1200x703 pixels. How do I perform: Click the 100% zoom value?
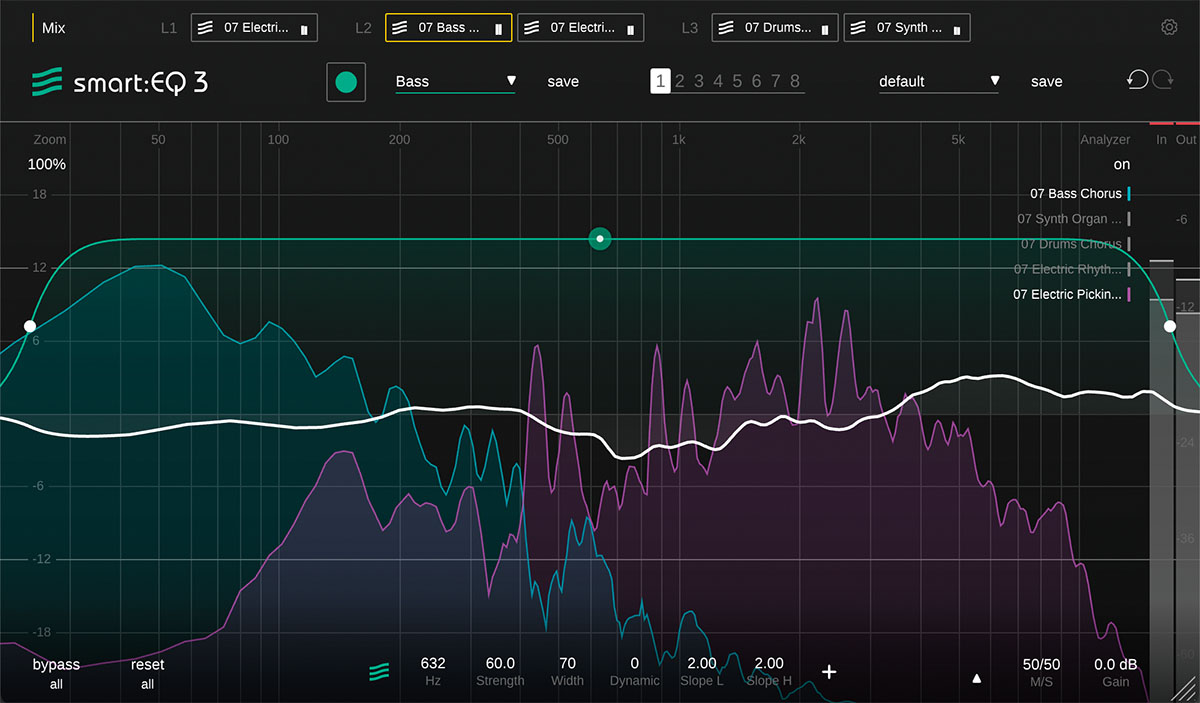tap(47, 164)
